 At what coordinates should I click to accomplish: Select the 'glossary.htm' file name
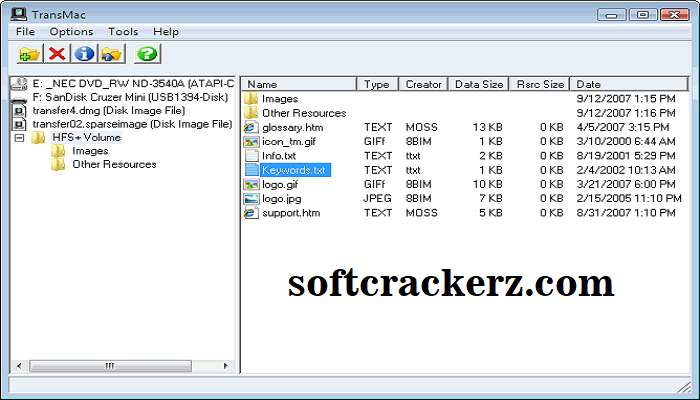(x=292, y=127)
